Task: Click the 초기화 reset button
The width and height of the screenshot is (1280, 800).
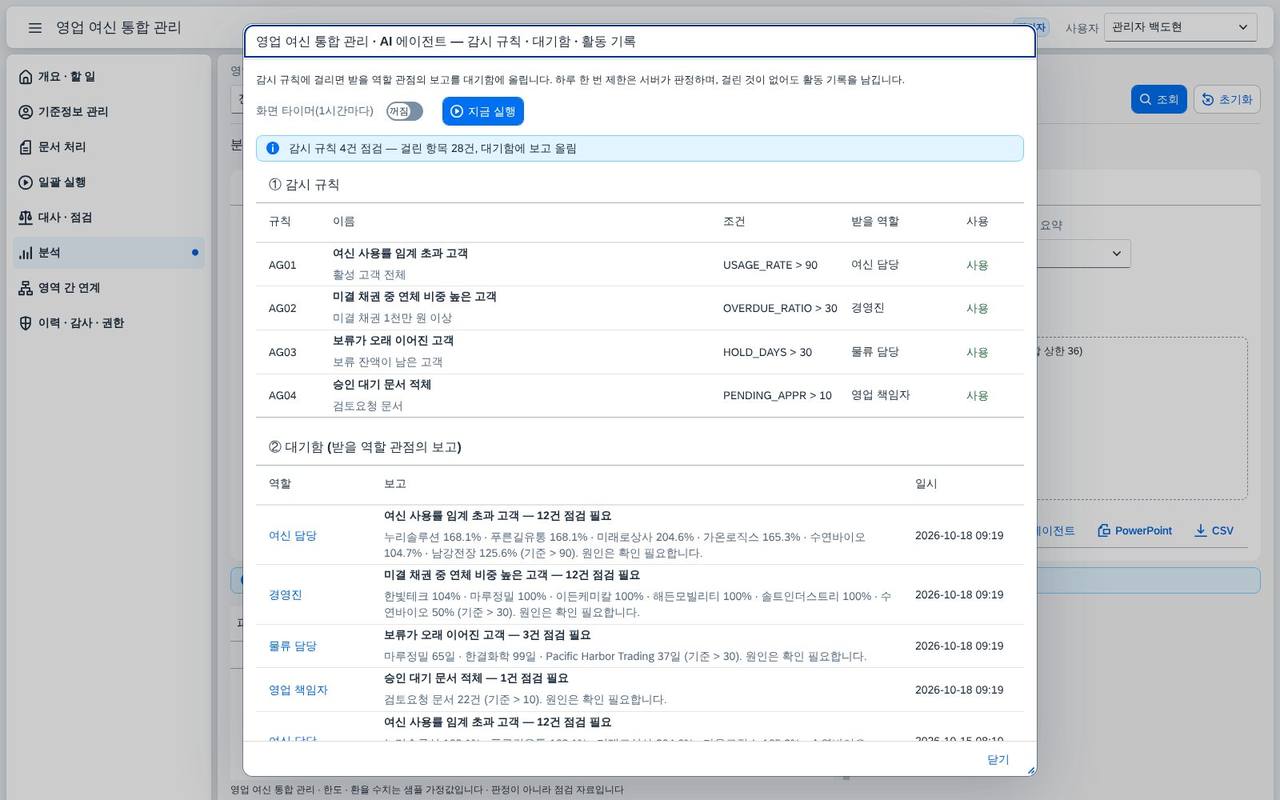Action: pyautogui.click(x=1227, y=99)
